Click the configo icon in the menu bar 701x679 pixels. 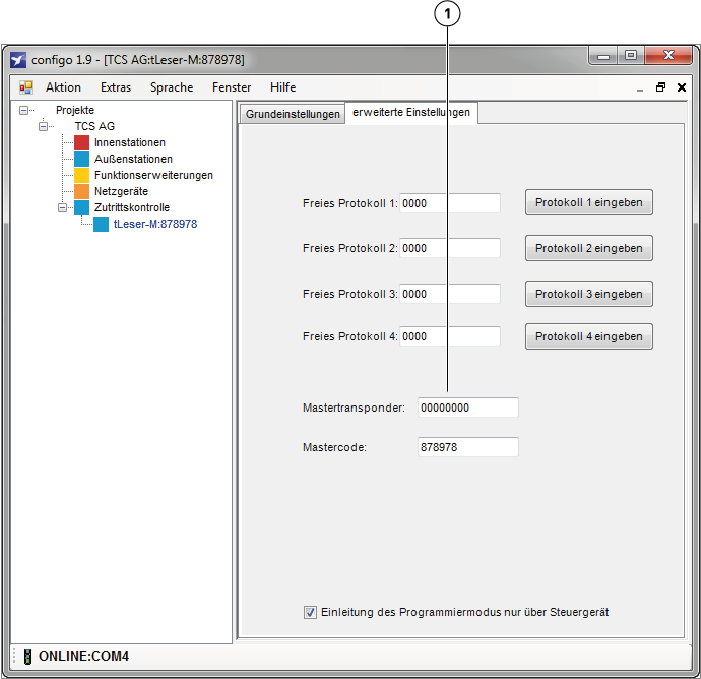tap(26, 87)
